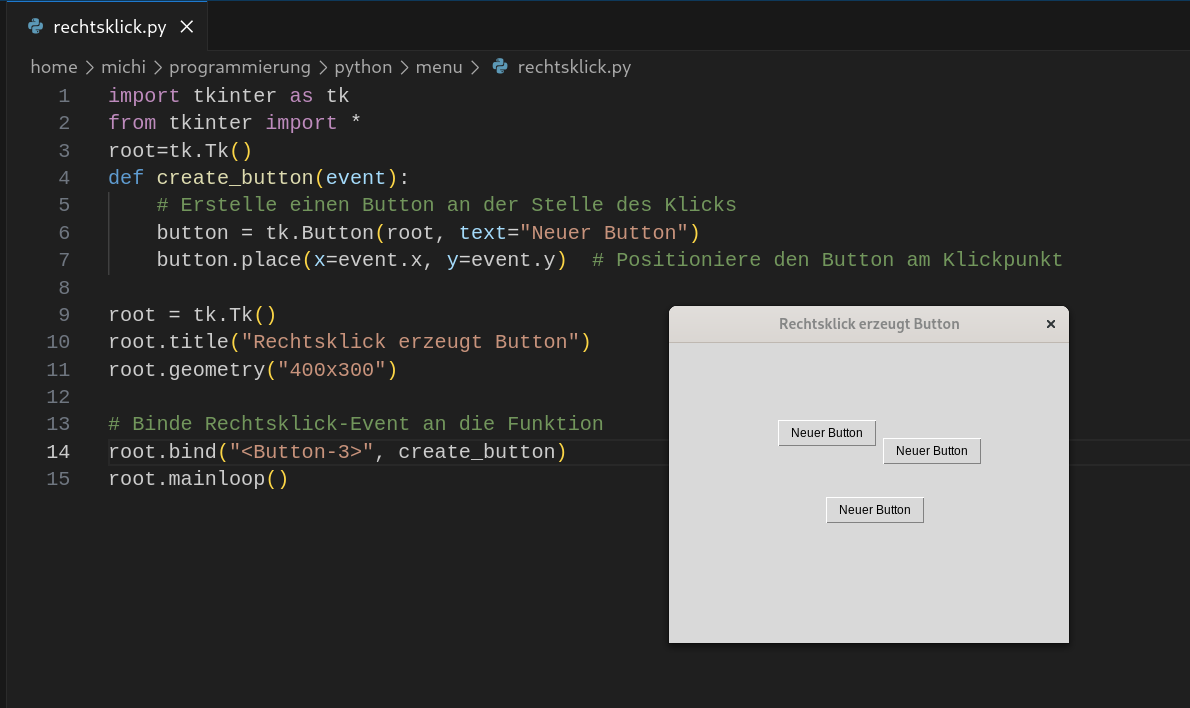This screenshot has height=708, width=1190.
Task: Click the Python icon in rechtsklick.py tab
Action: pos(35,27)
